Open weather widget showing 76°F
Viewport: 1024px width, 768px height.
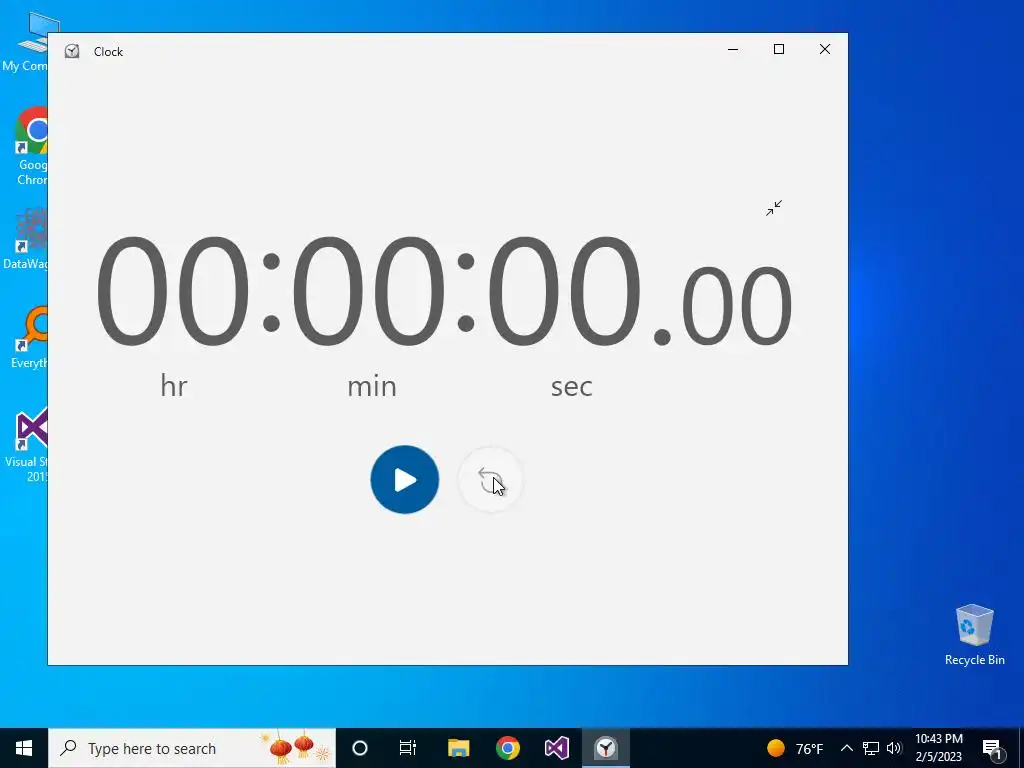(795, 748)
